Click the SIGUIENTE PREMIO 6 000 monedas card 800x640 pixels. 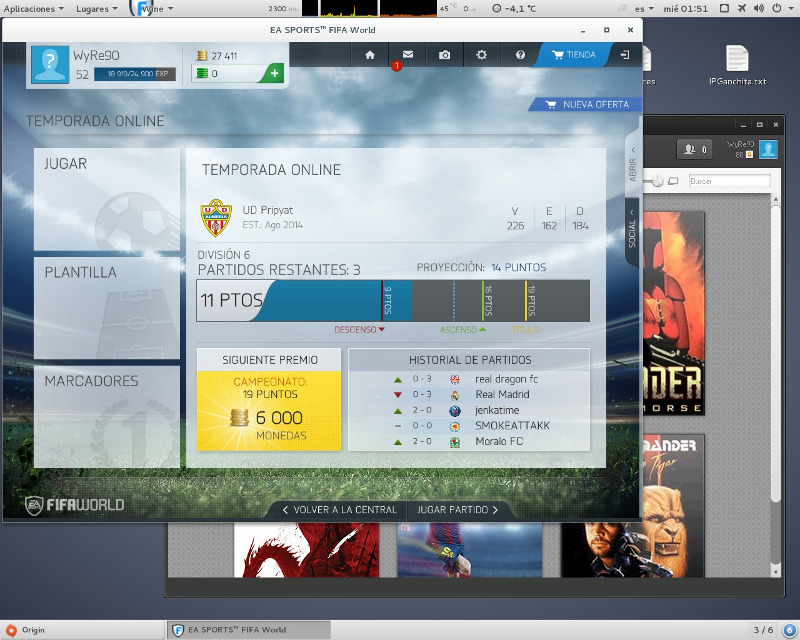click(269, 400)
